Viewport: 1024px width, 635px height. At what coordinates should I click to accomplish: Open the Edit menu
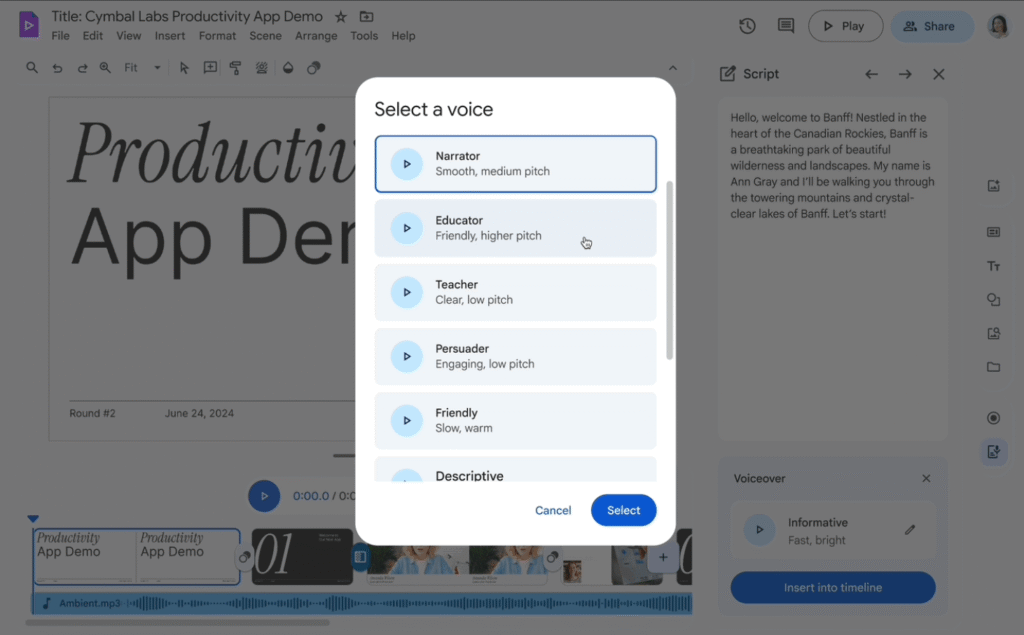(x=92, y=36)
